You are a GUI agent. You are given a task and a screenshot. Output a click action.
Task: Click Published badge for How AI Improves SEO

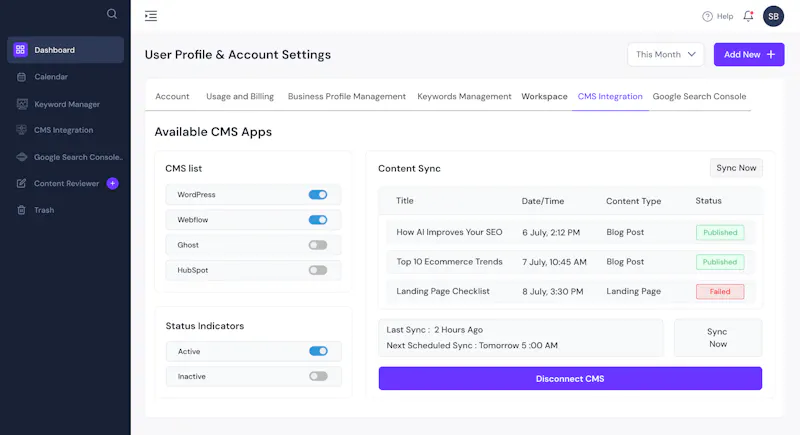coord(720,233)
